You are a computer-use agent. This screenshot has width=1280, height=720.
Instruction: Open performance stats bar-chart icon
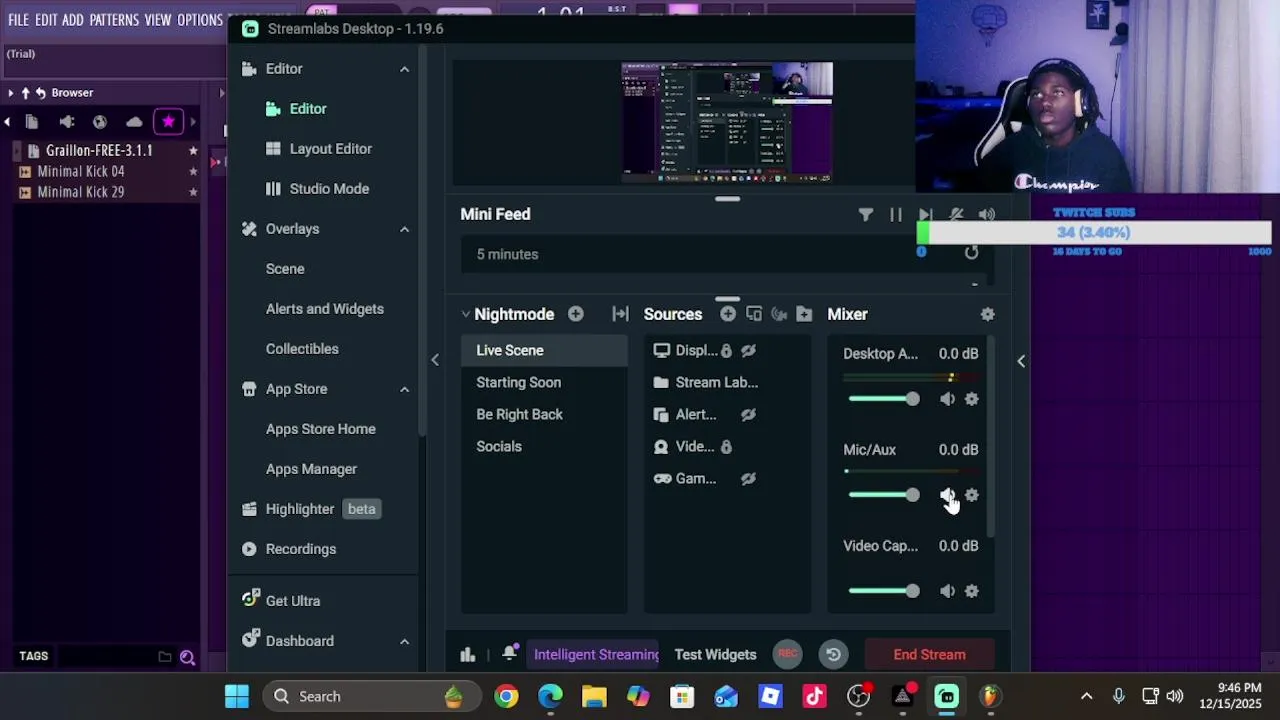[467, 654]
